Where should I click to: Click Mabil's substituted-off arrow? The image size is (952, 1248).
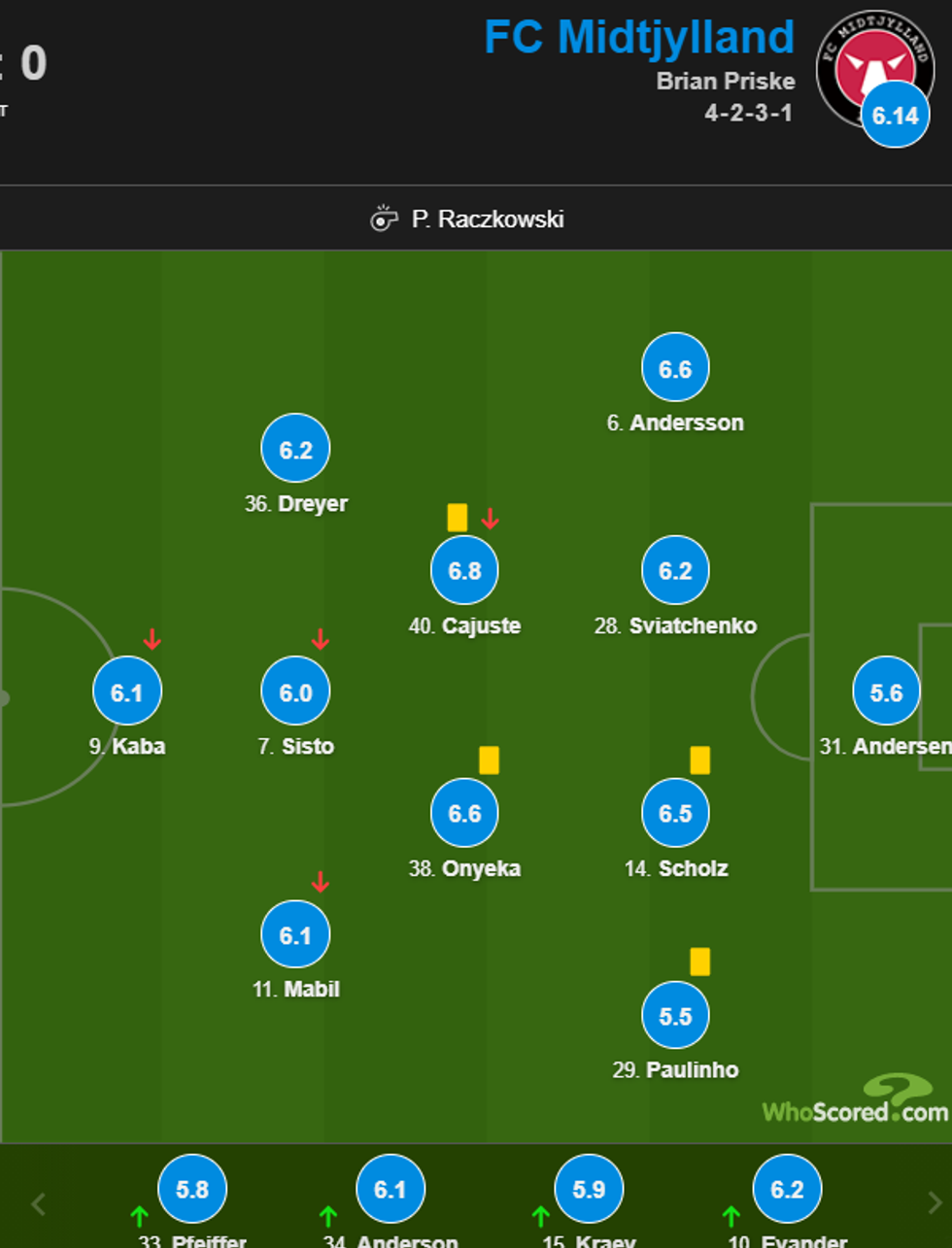tap(321, 882)
